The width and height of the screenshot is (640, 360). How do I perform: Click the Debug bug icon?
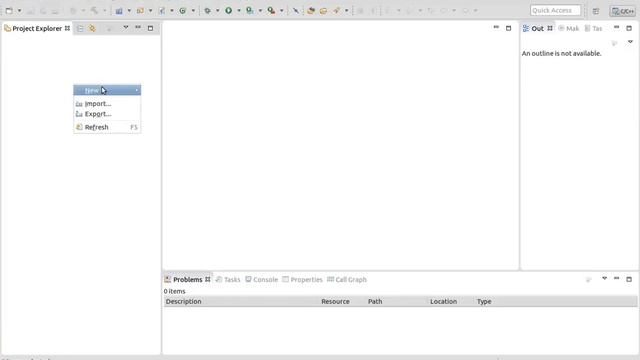pos(208,11)
